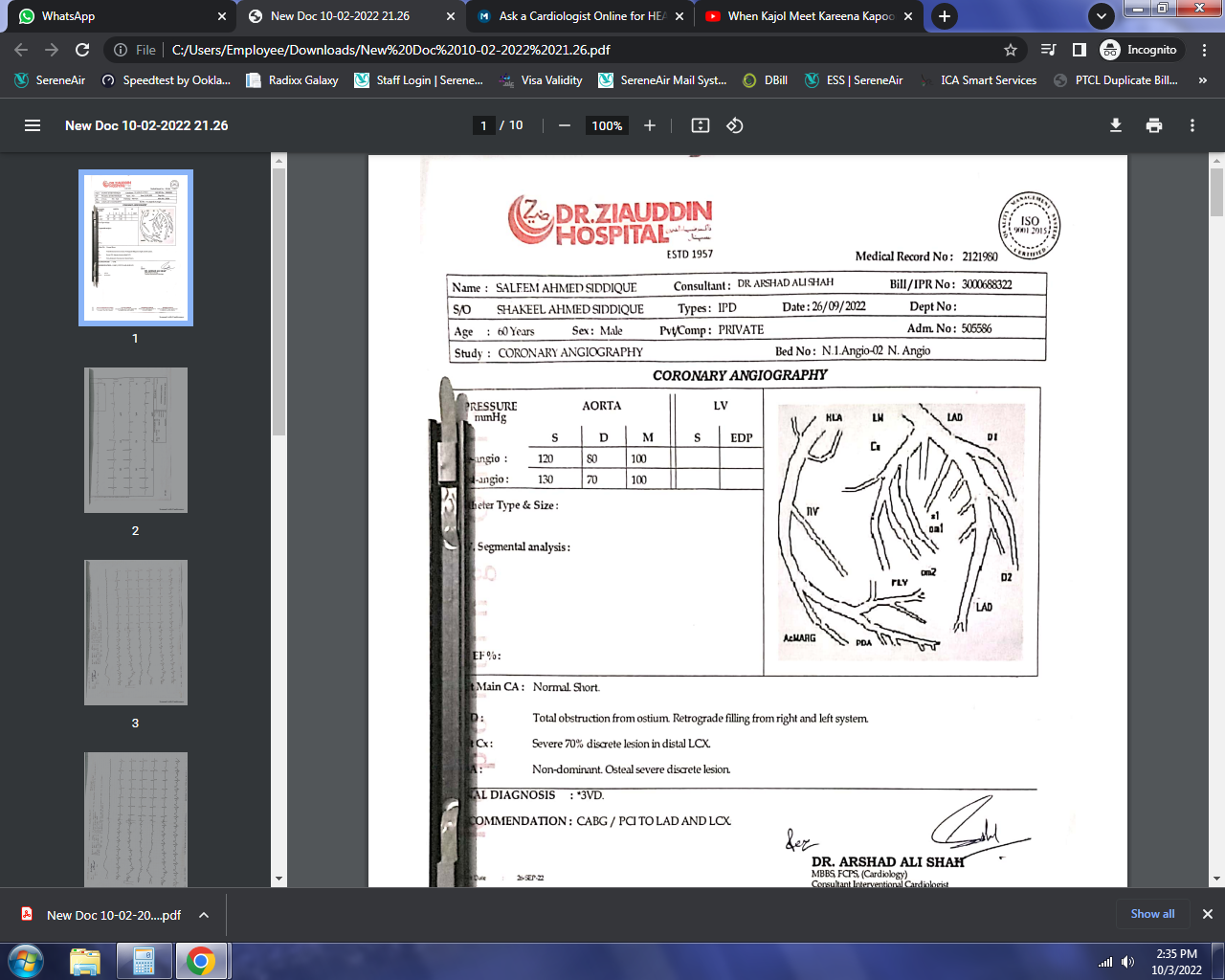This screenshot has height=980, width=1225.
Task: Open the Chrome side panel
Action: 1080,50
